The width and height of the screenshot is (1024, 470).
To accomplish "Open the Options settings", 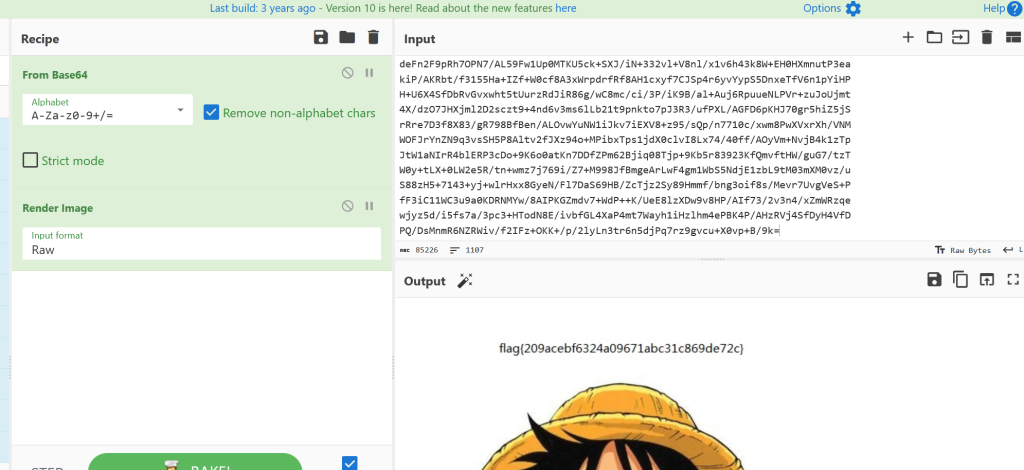I will click(x=831, y=8).
